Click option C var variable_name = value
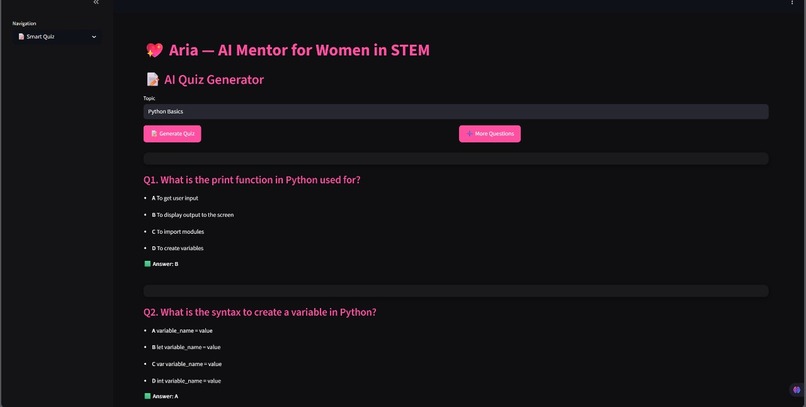The image size is (806, 407). tap(187, 364)
